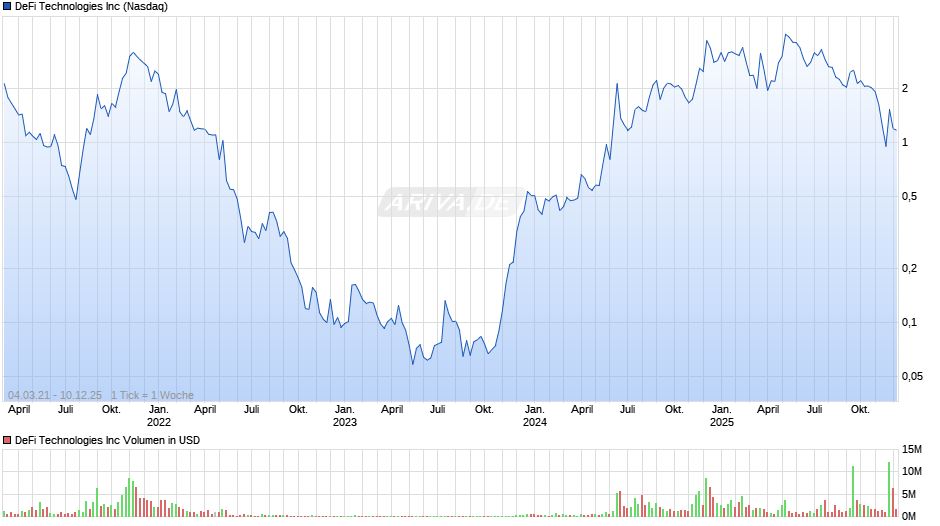
Task: Click the price peak point in spring 2025
Action: (x=786, y=35)
